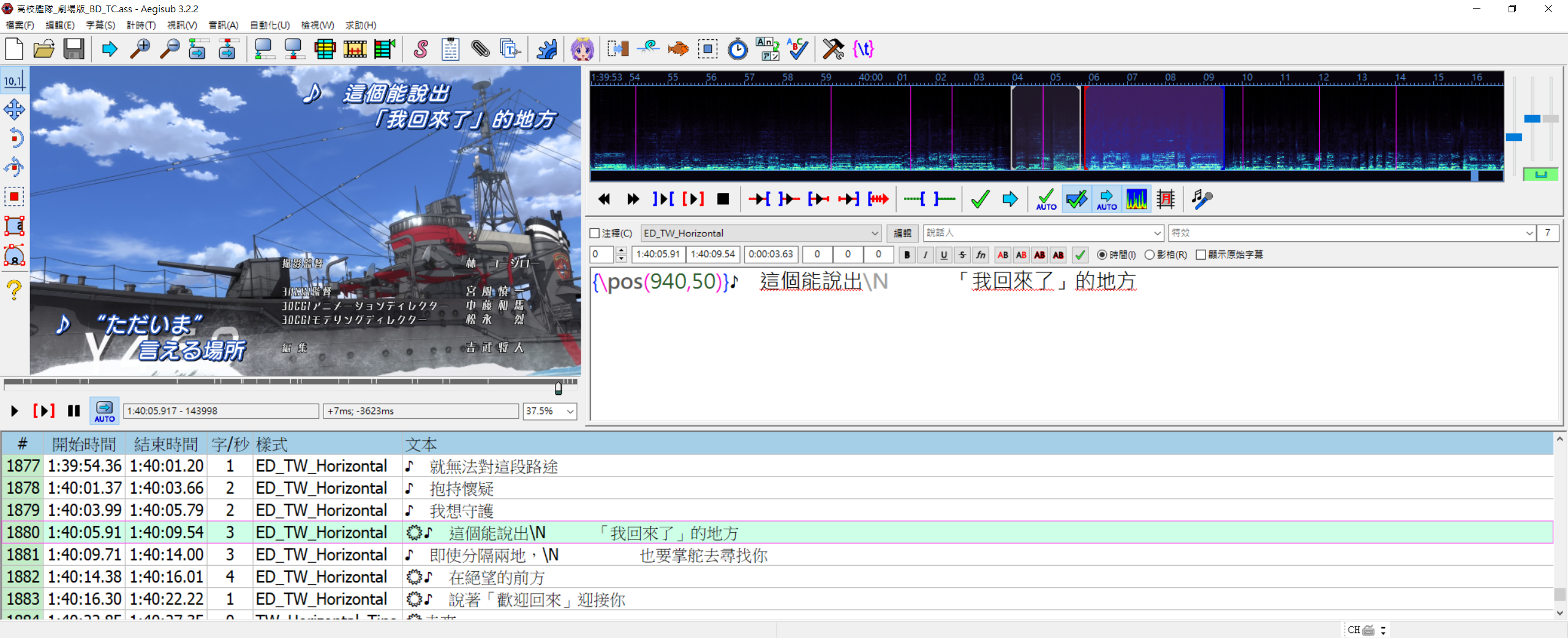Open the Automation manager icon

[547, 49]
